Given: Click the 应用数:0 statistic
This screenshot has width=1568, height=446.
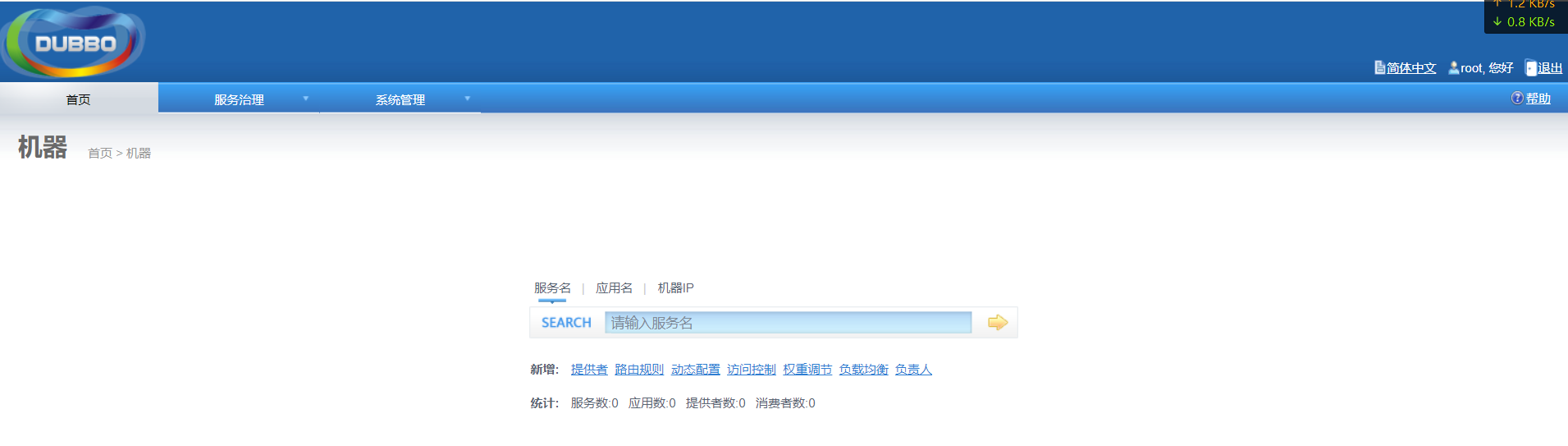Looking at the screenshot, I should click(x=652, y=403).
